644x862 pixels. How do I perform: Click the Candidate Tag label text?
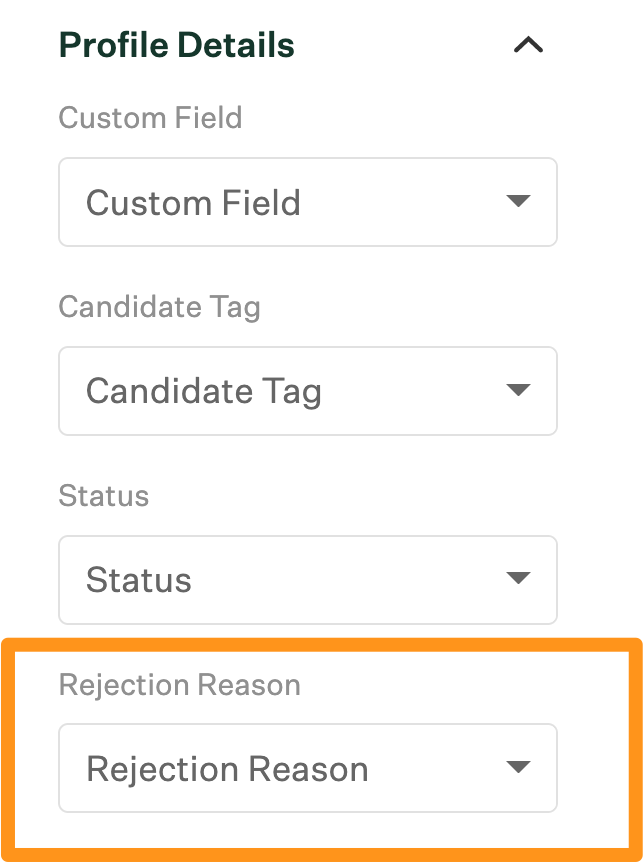coord(159,307)
